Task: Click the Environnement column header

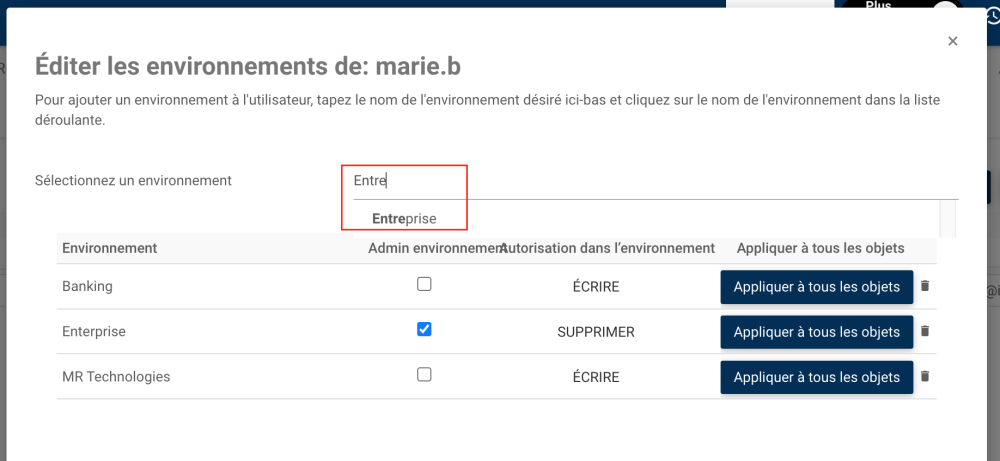Action: point(109,248)
